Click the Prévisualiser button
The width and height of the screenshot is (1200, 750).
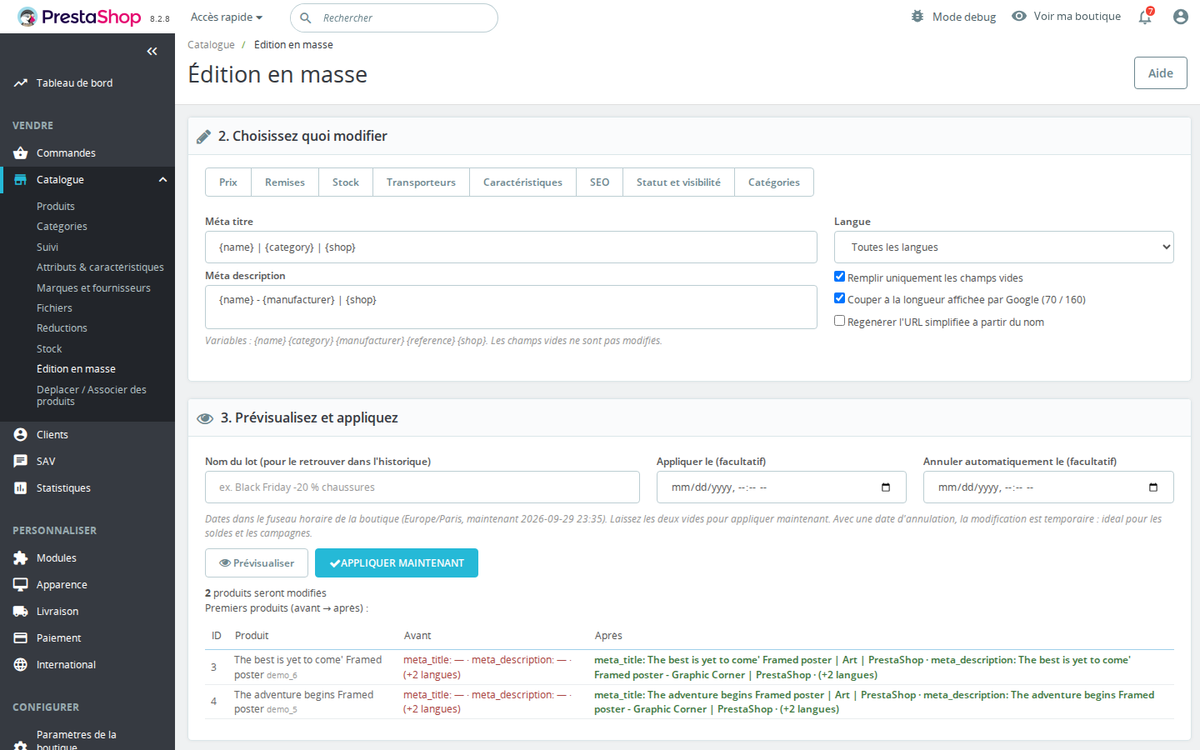(x=256, y=563)
